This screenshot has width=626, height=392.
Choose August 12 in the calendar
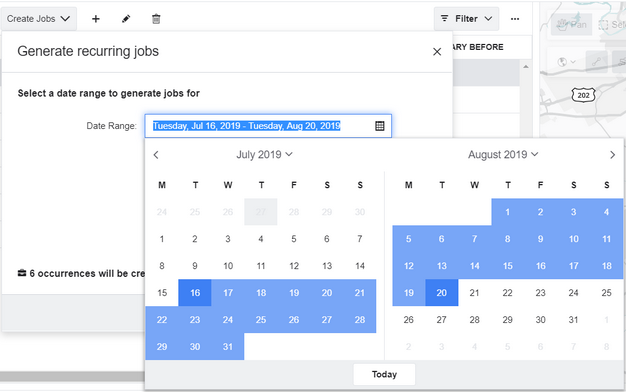click(x=408, y=266)
